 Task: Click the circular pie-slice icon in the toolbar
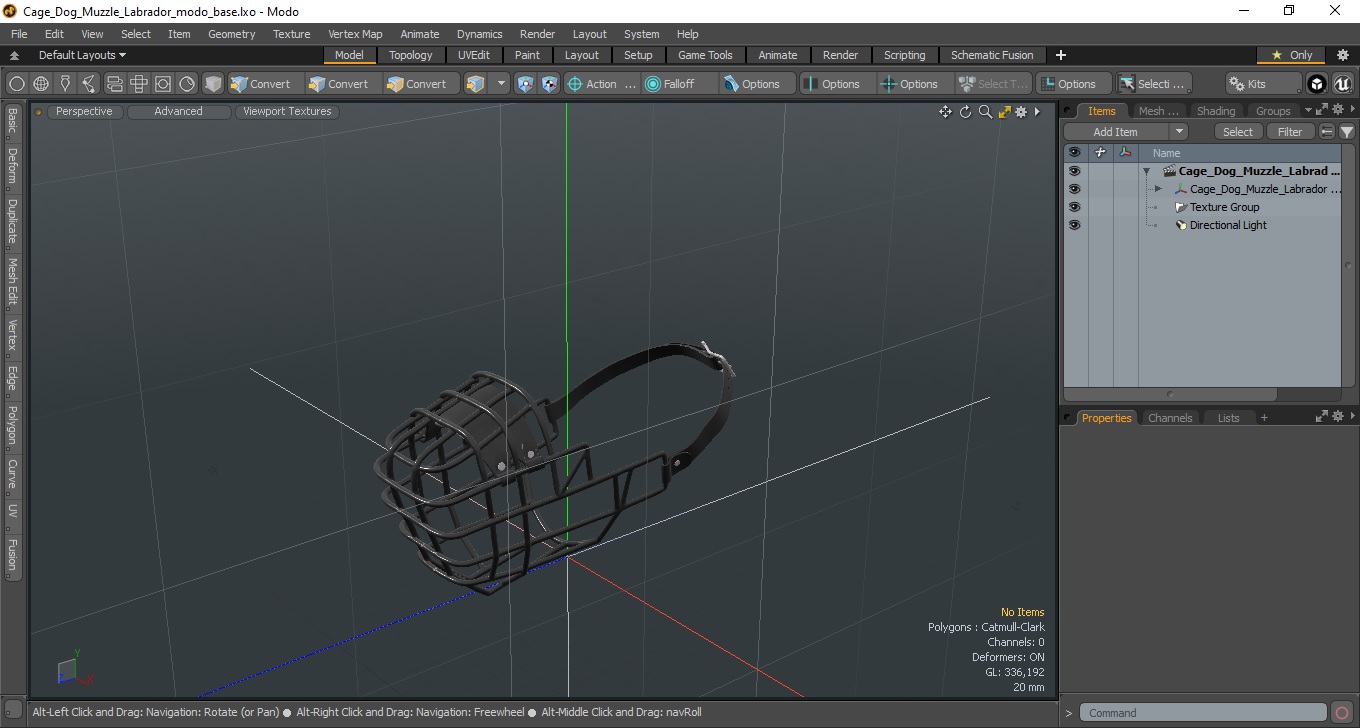(x=187, y=84)
